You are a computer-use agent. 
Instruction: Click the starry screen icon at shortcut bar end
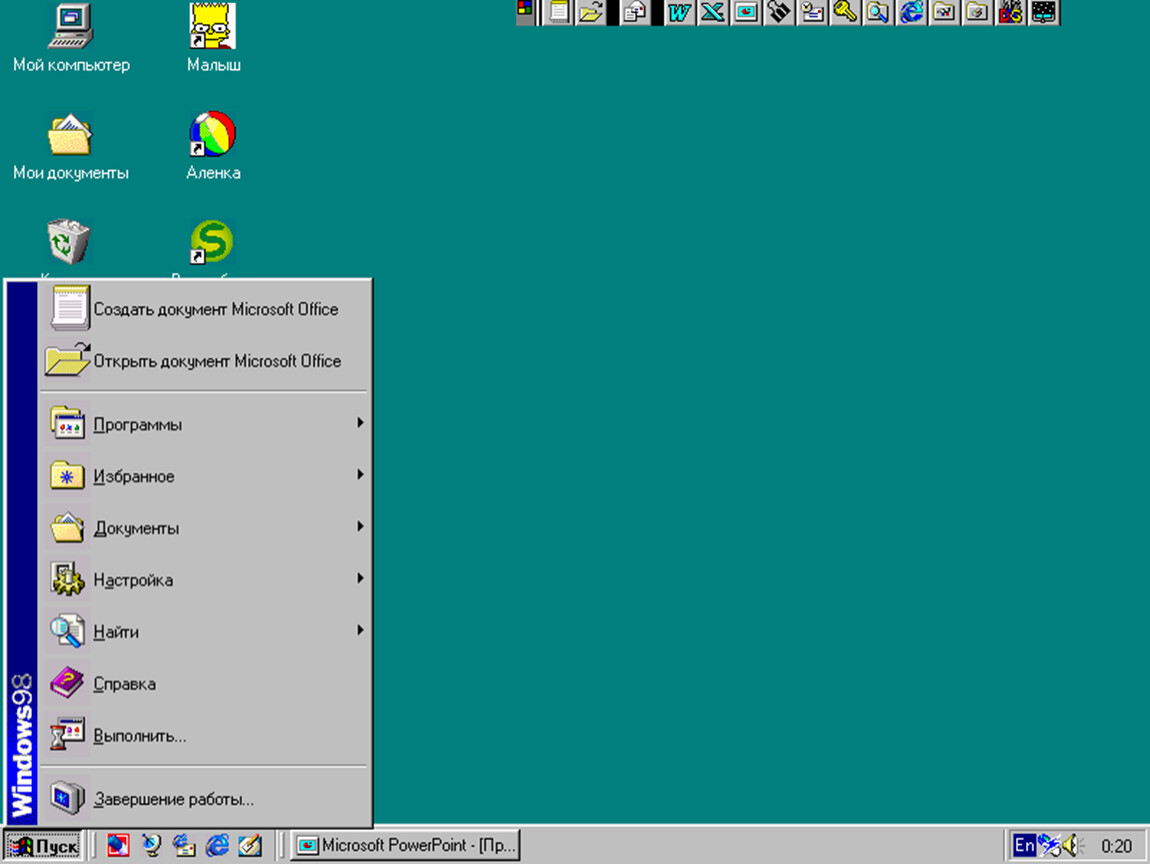click(1044, 12)
